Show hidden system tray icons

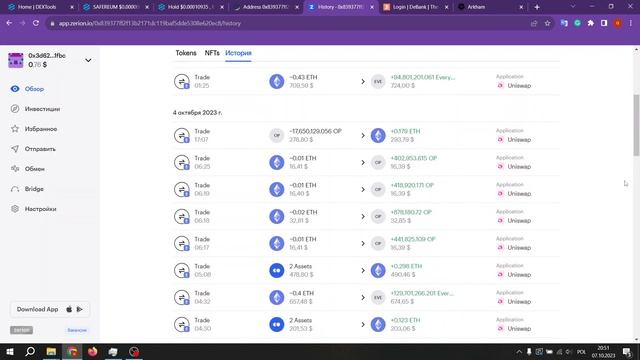[x=519, y=351]
